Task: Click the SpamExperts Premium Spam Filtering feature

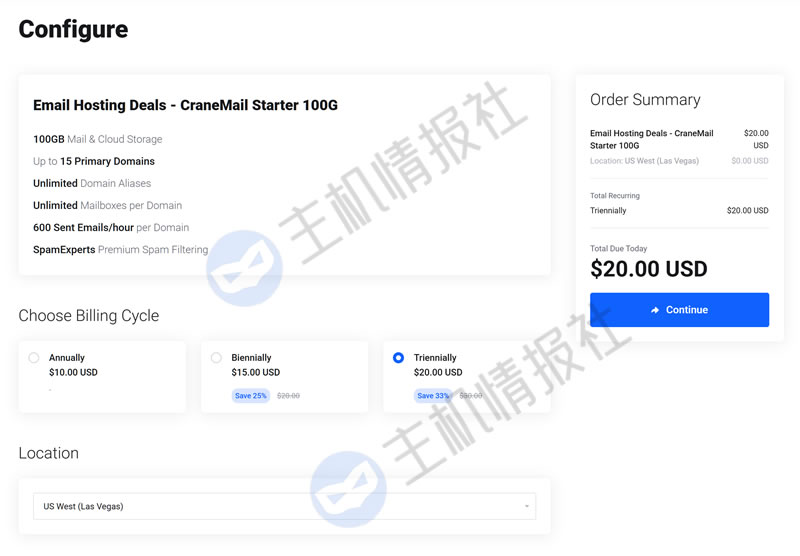Action: click(120, 249)
